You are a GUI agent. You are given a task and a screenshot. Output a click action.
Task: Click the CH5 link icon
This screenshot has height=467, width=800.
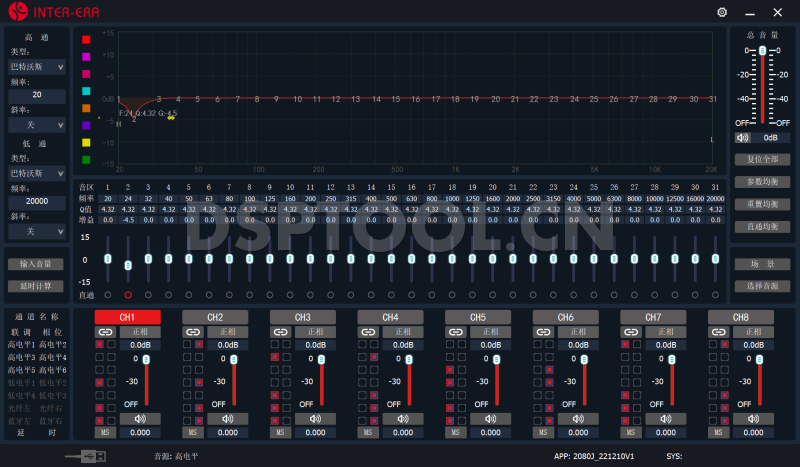455,331
